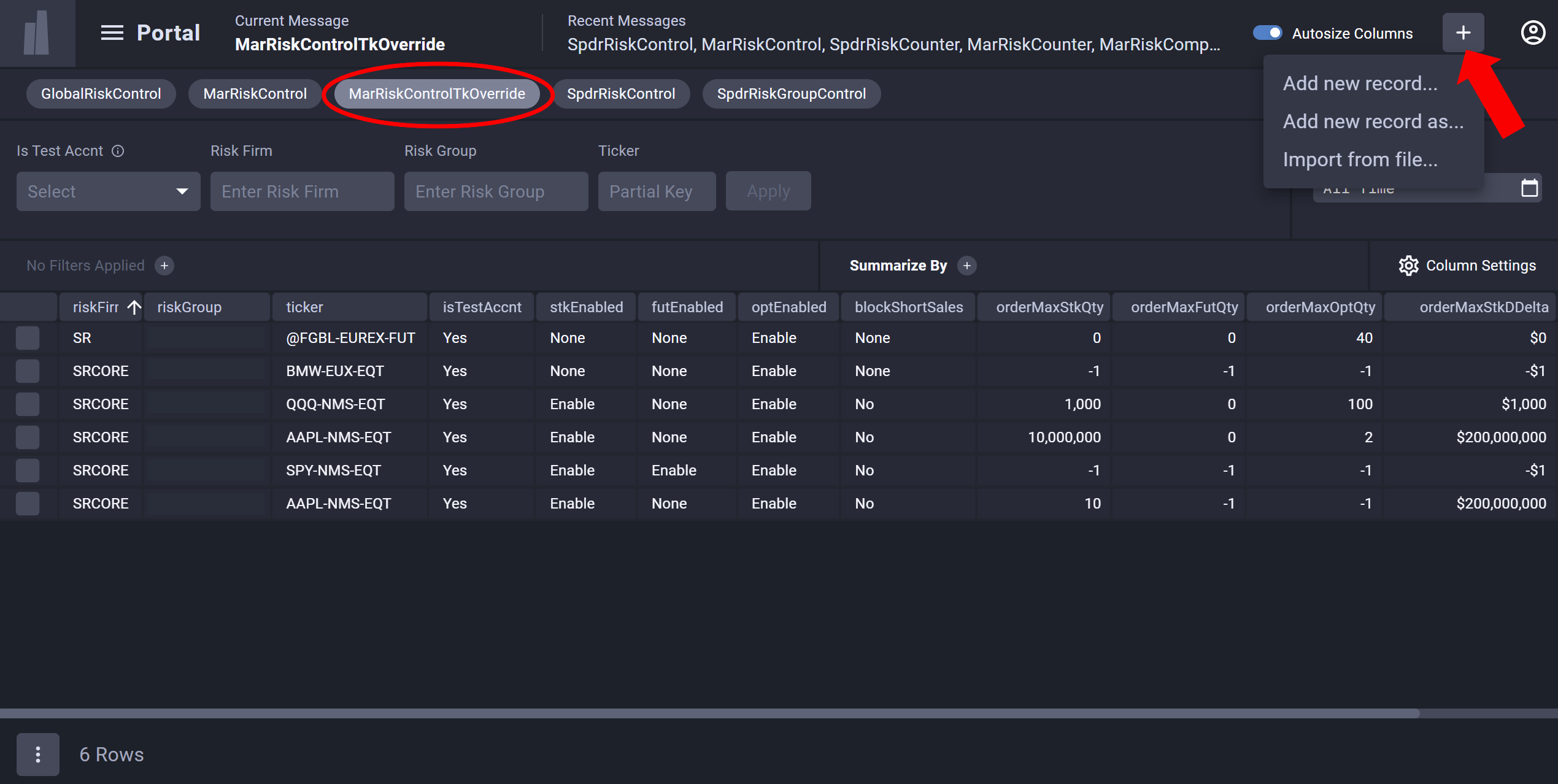The width and height of the screenshot is (1558, 784).
Task: Add a filter via No Filters Applied plus
Action: click(164, 265)
